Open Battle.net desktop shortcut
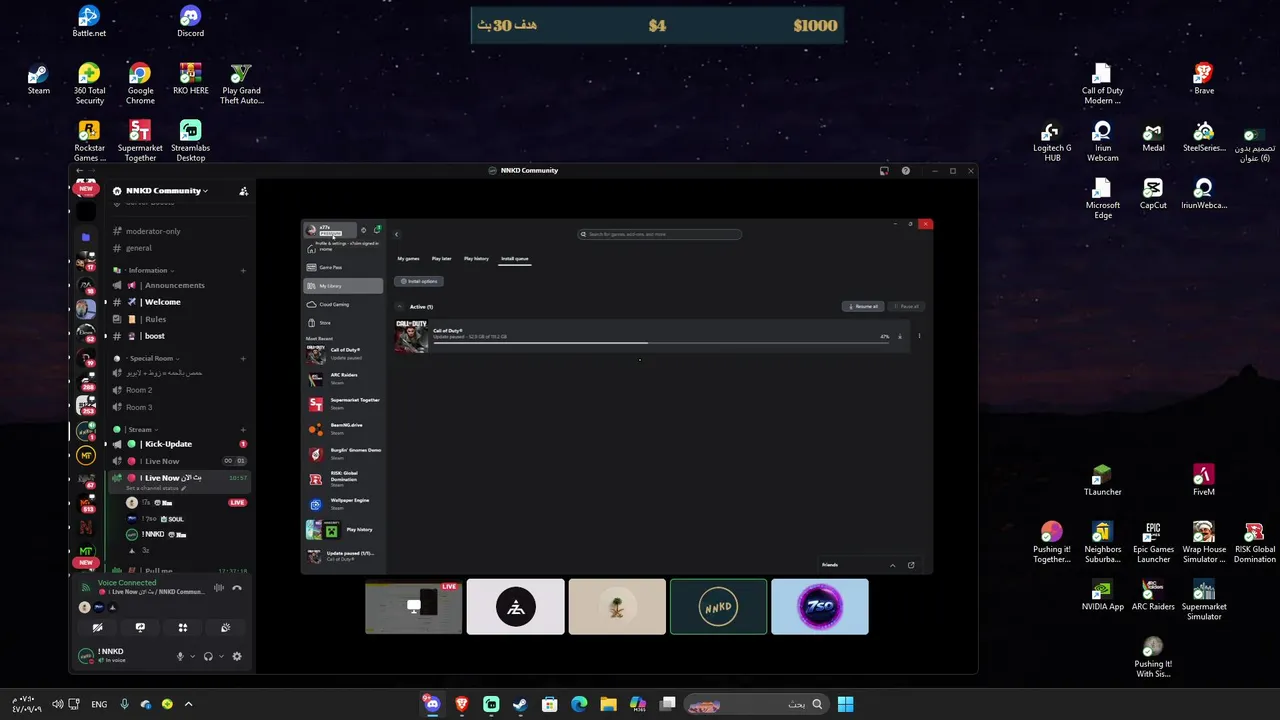The image size is (1280, 720). click(89, 21)
